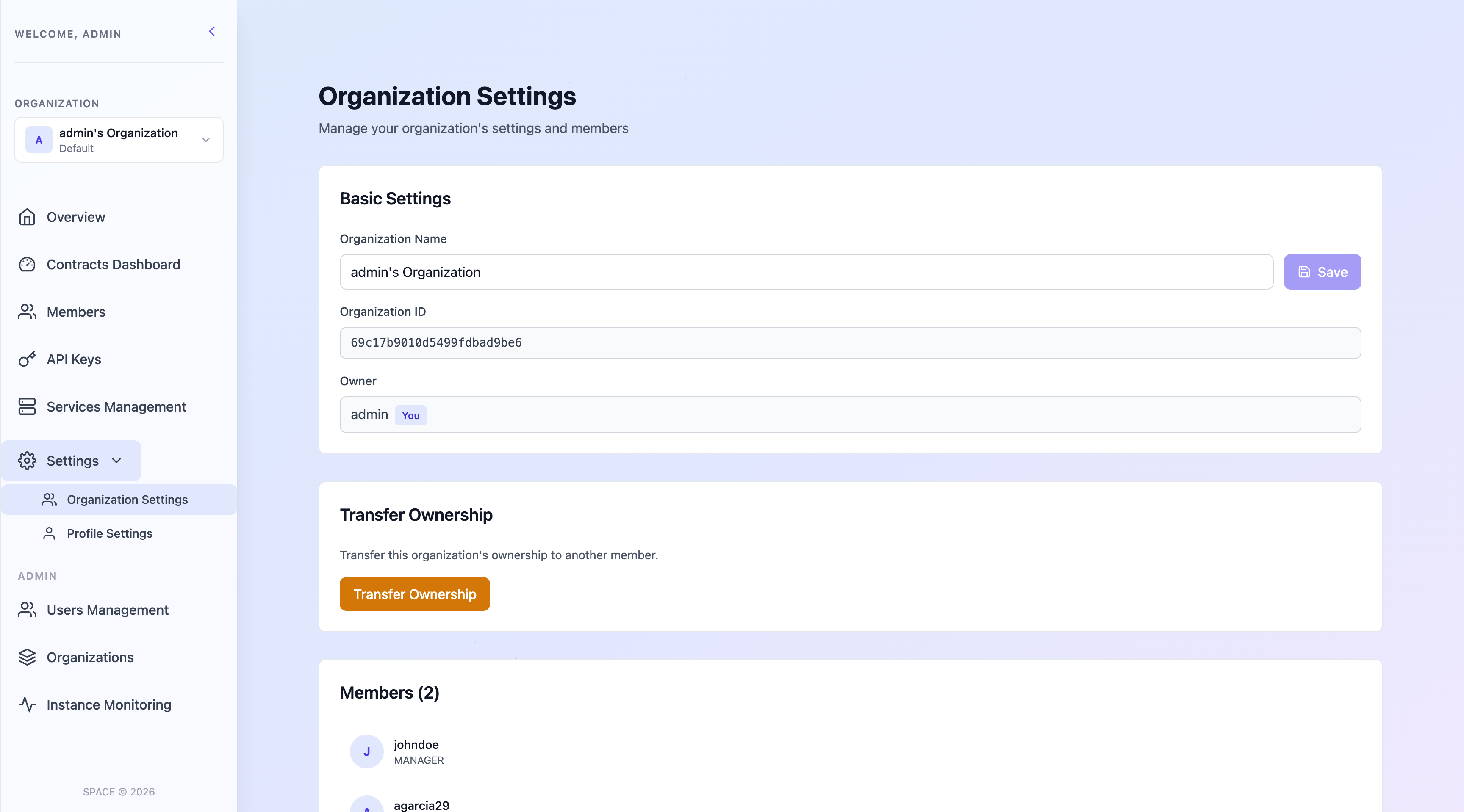Click the organization avatar letter A

(x=39, y=140)
